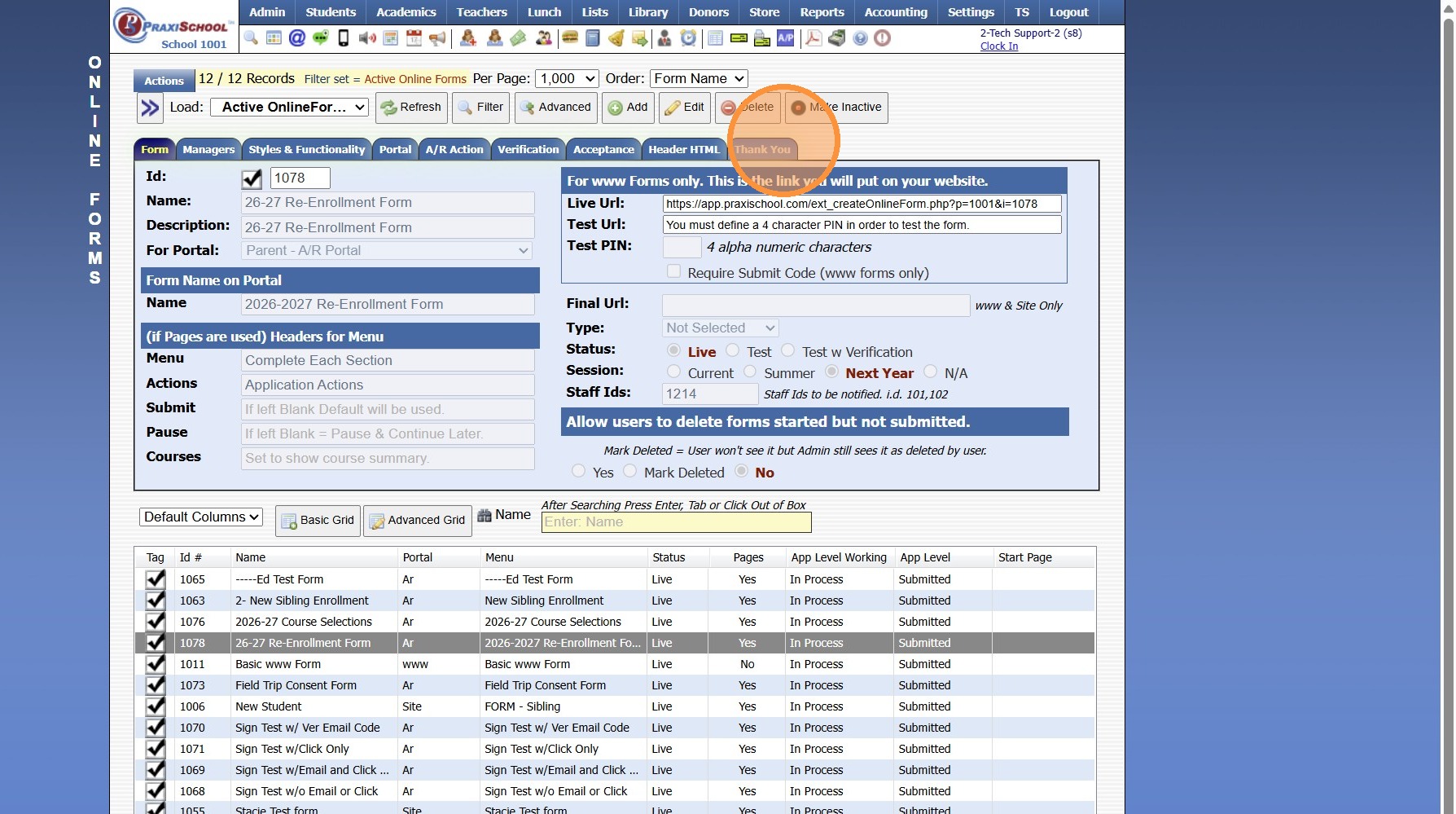Screen dimensions: 1456x814
Task: Expand the Order Form Name dropdown
Action: 699,78
